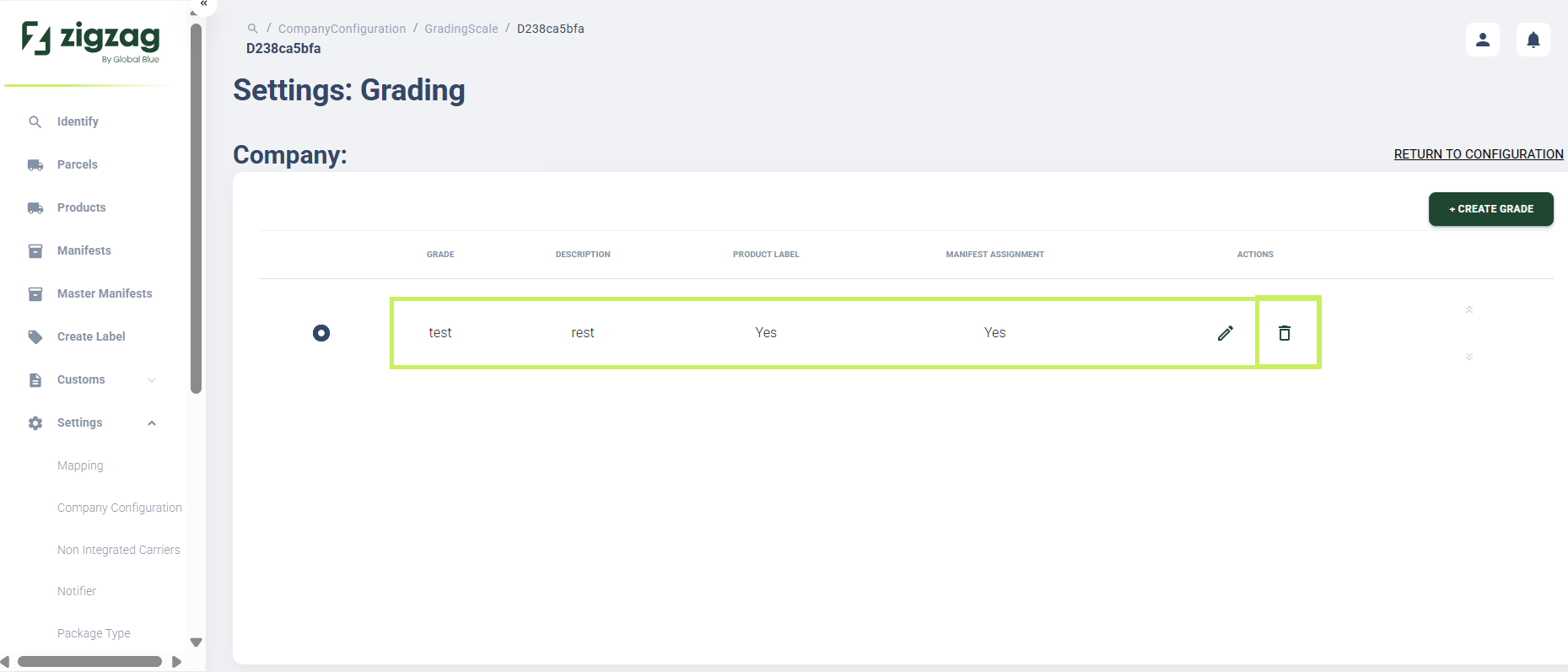The image size is (1568, 672).
Task: Collapse the sidebar with double chevron
Action: [203, 4]
